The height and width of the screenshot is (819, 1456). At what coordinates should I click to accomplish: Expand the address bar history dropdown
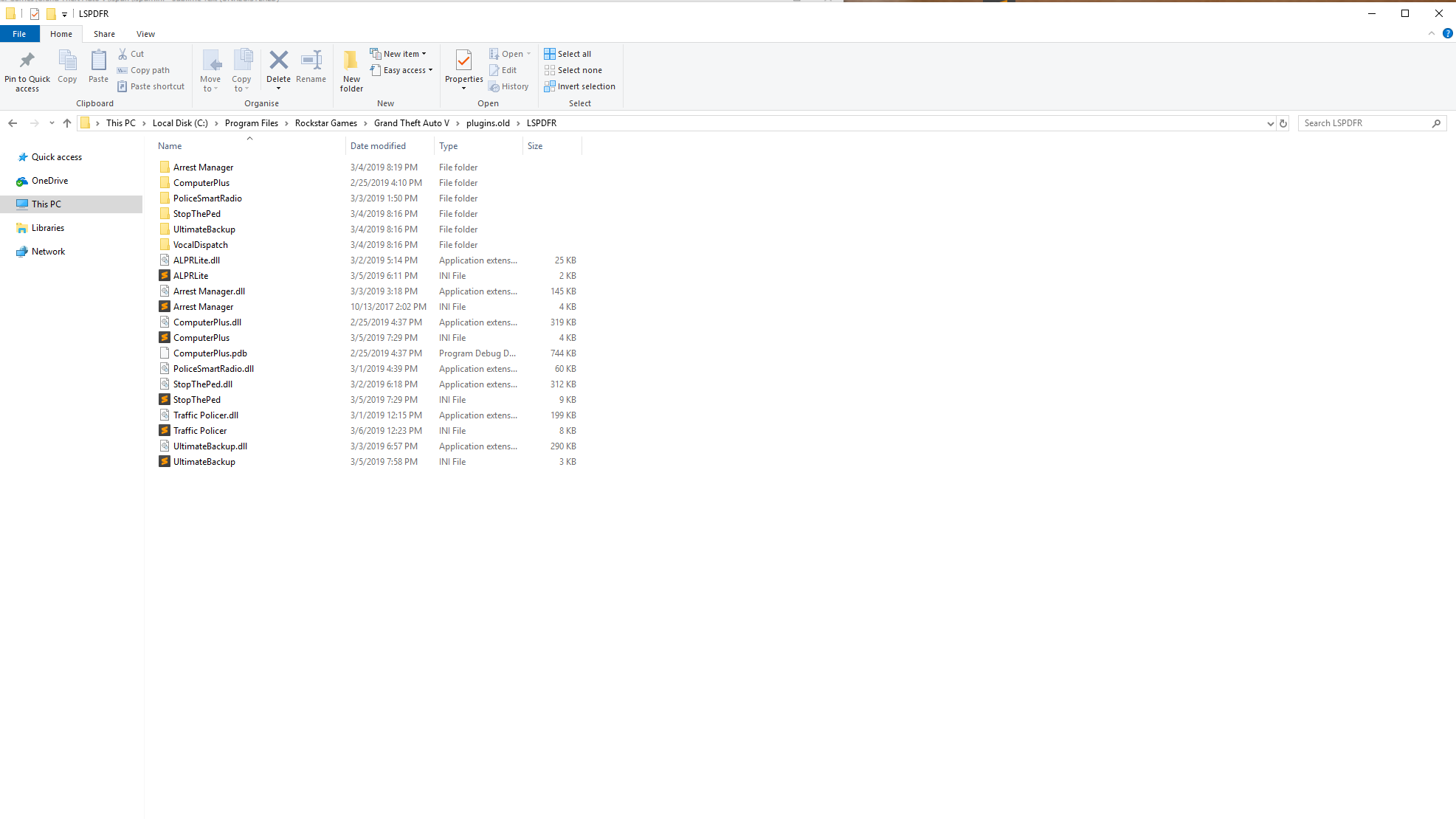coord(1270,123)
